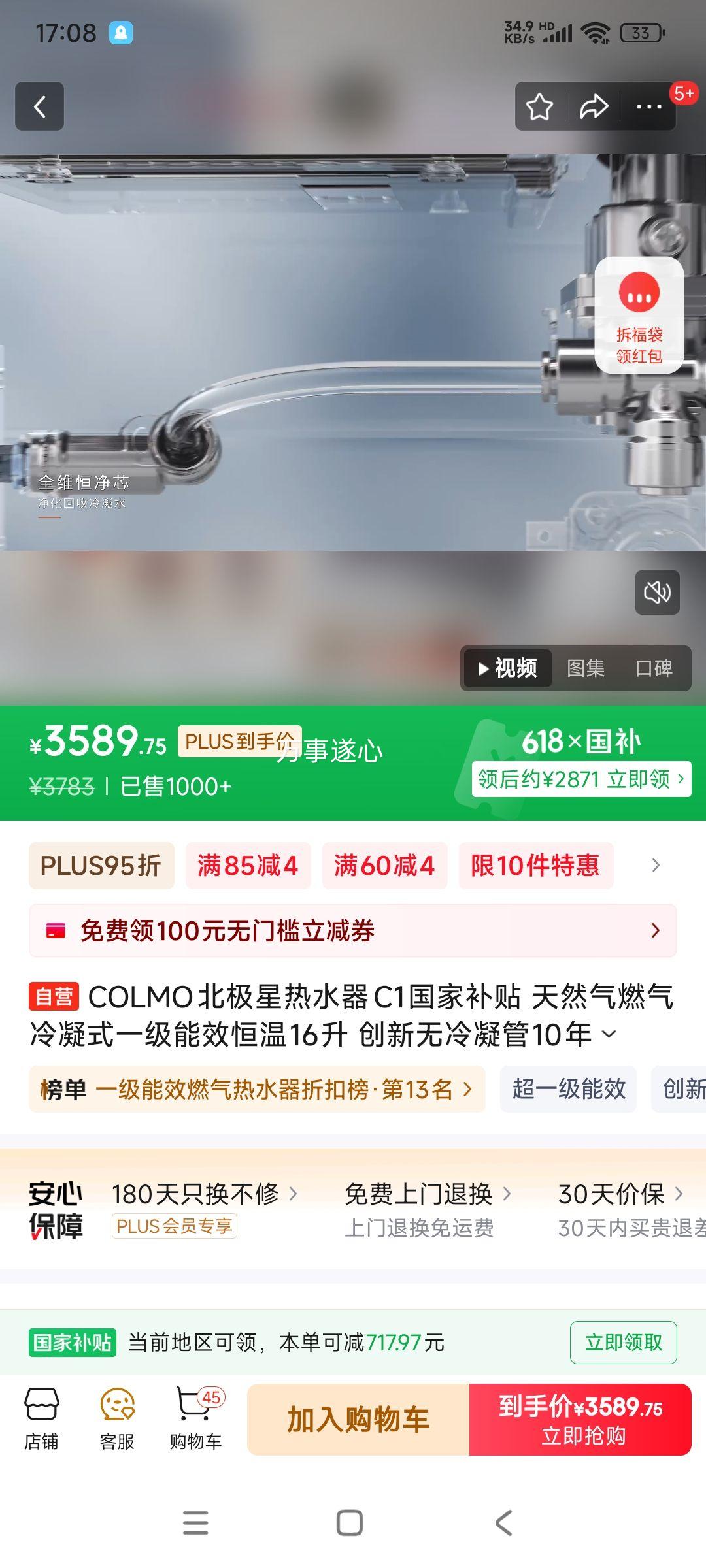Tap 立即抢购 buy now button
706x1568 pixels.
point(580,1420)
